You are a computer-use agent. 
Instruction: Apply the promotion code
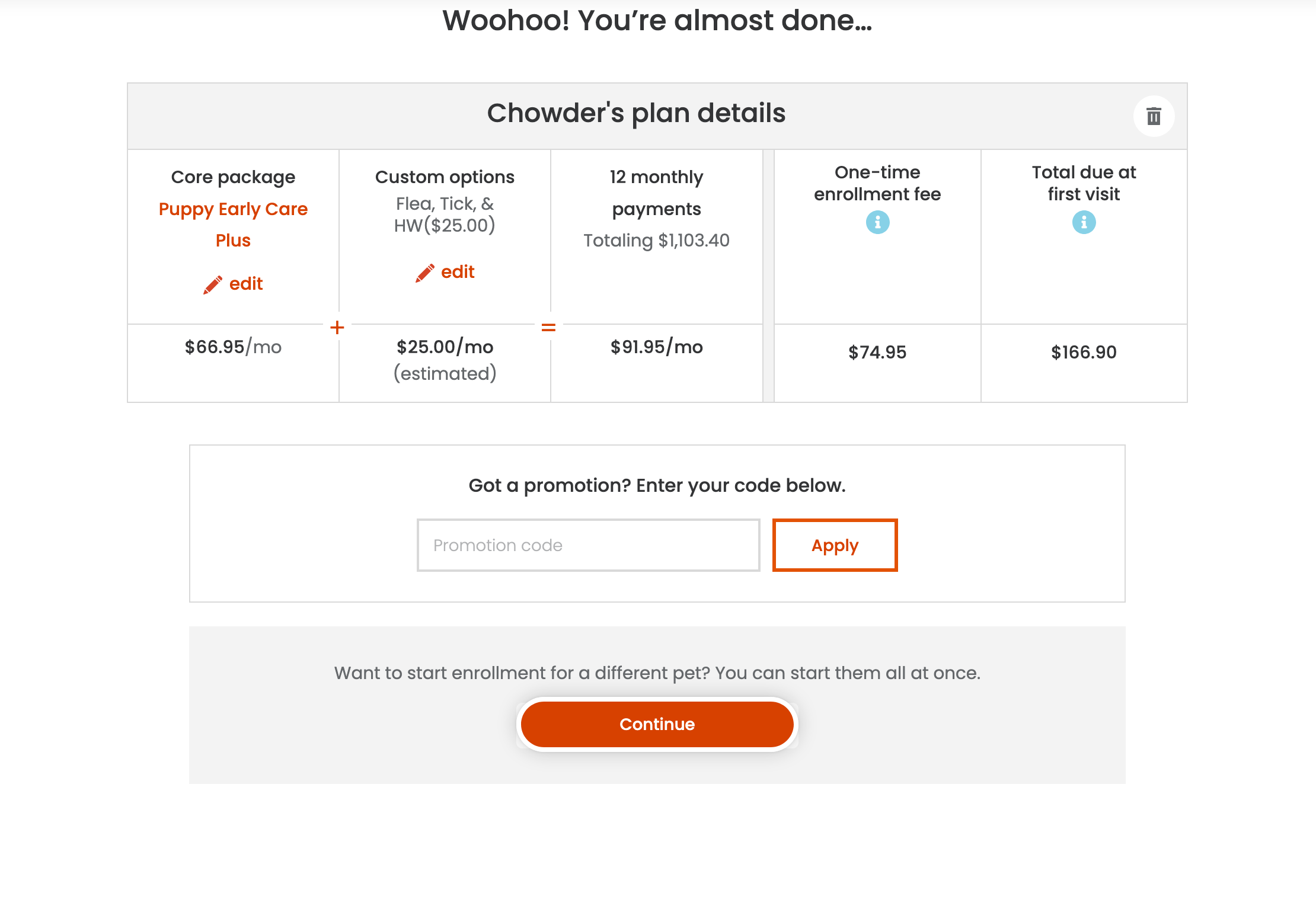[835, 545]
